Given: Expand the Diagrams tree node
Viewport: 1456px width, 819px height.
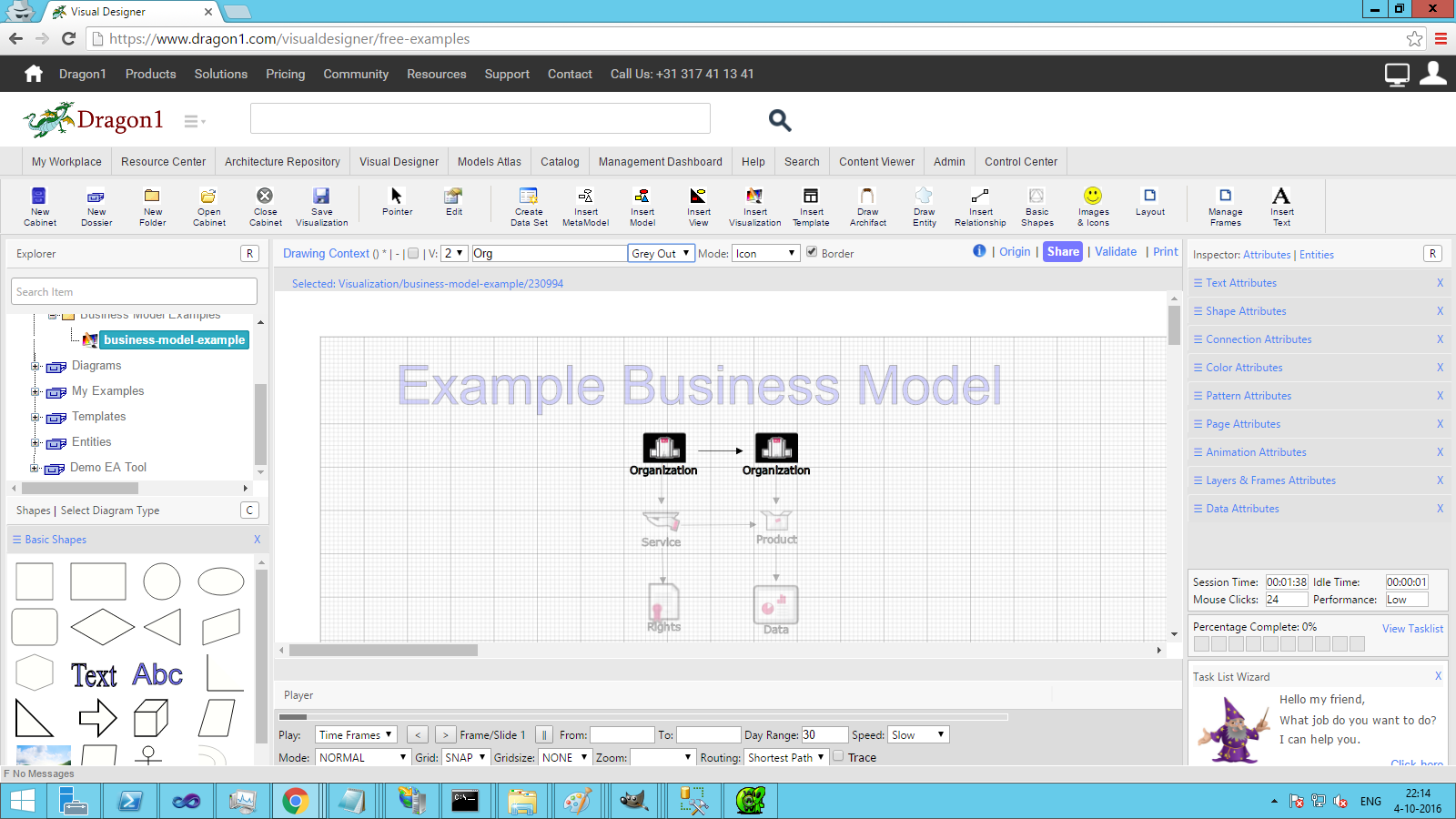Looking at the screenshot, I should pyautogui.click(x=35, y=366).
